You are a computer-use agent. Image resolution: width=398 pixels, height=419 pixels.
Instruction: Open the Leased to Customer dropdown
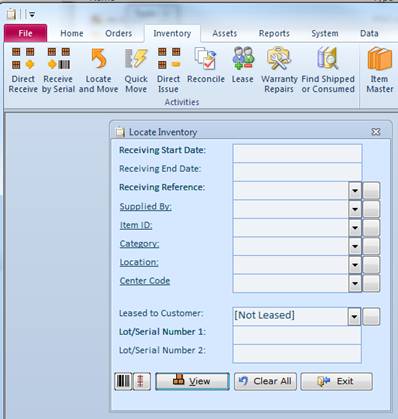point(354,316)
